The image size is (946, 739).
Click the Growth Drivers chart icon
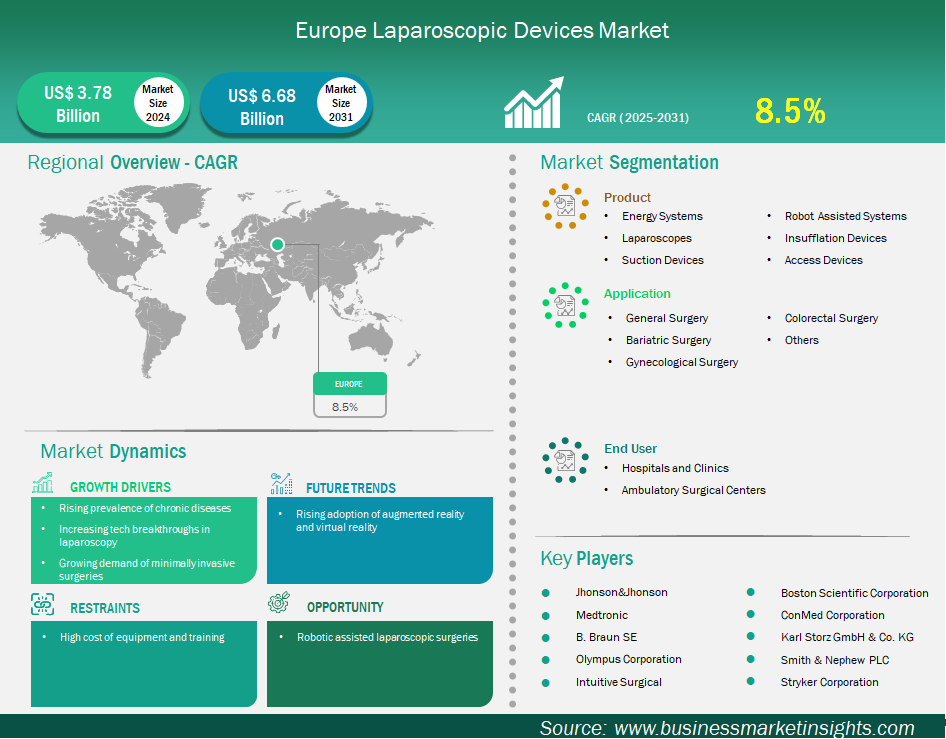[x=43, y=483]
